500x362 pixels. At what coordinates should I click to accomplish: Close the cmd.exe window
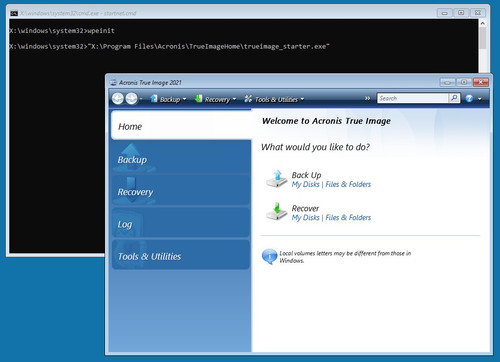pyautogui.click(x=478, y=13)
